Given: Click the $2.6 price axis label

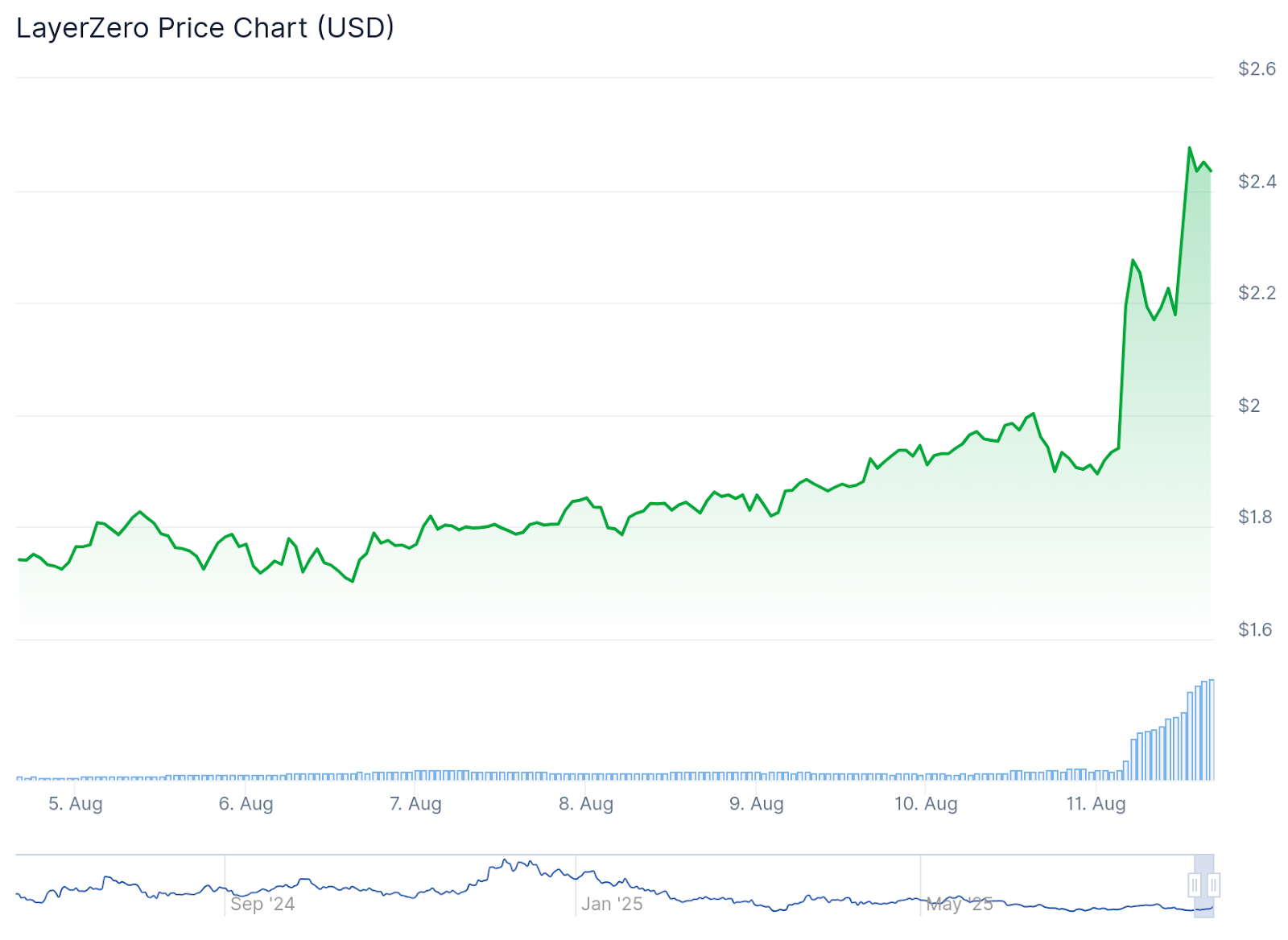Looking at the screenshot, I should pyautogui.click(x=1257, y=69).
